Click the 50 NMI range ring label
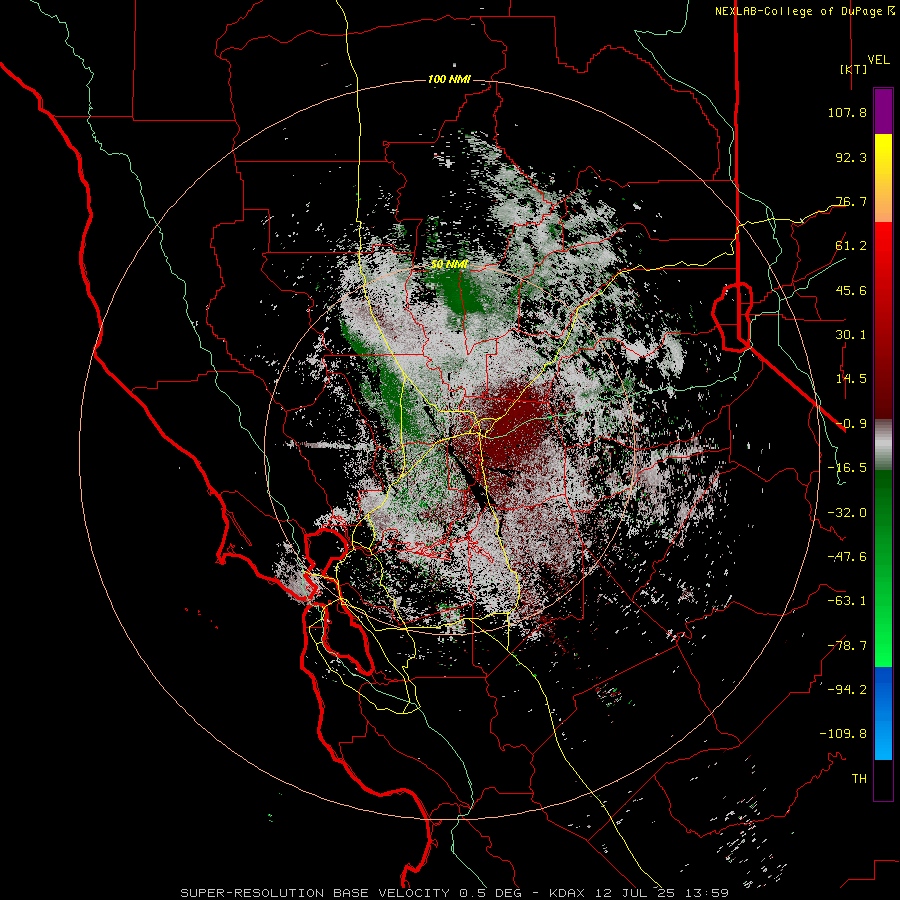Screen dimensions: 900x900 point(449,265)
